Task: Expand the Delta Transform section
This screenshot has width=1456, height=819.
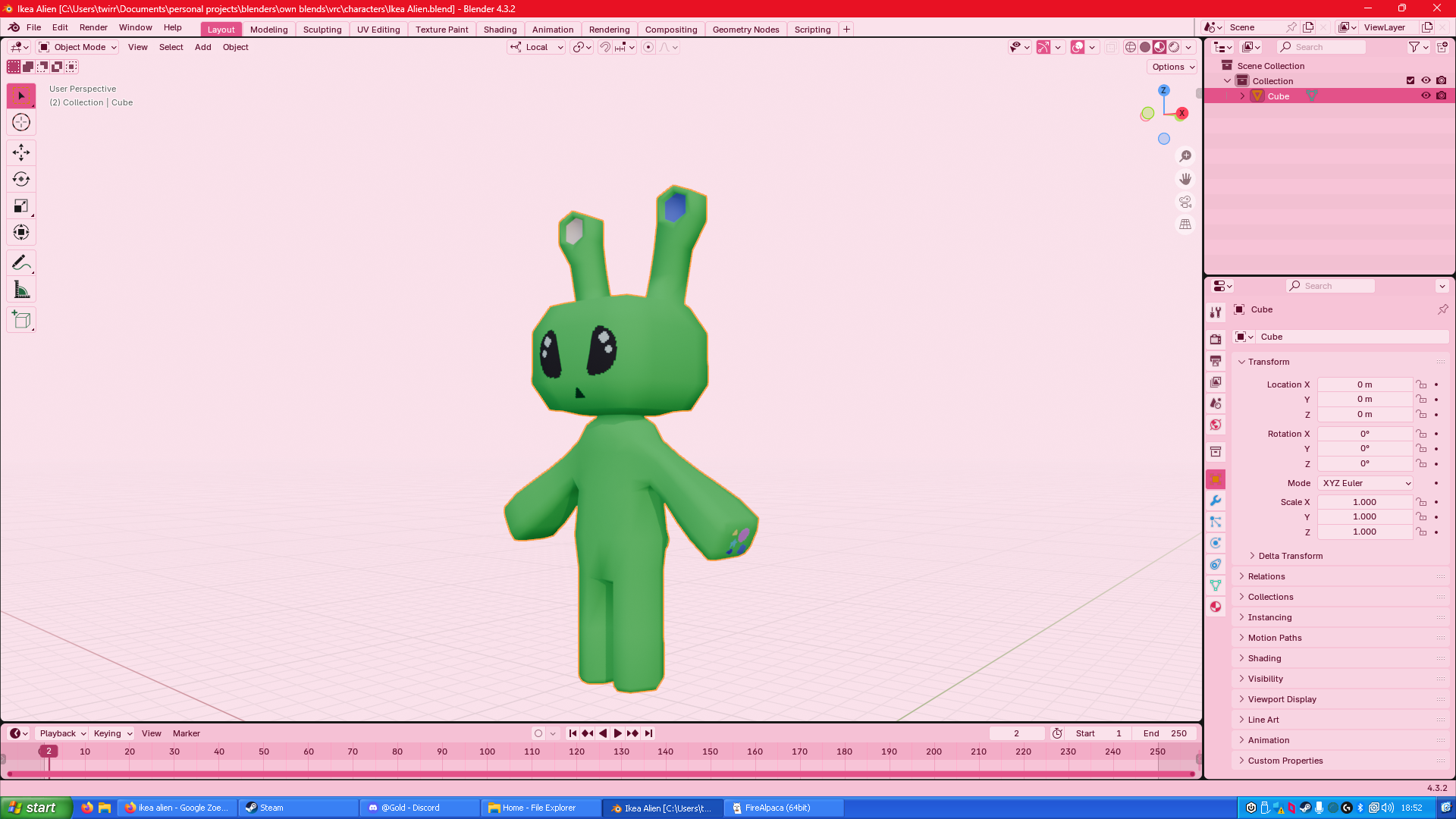Action: tap(1290, 556)
